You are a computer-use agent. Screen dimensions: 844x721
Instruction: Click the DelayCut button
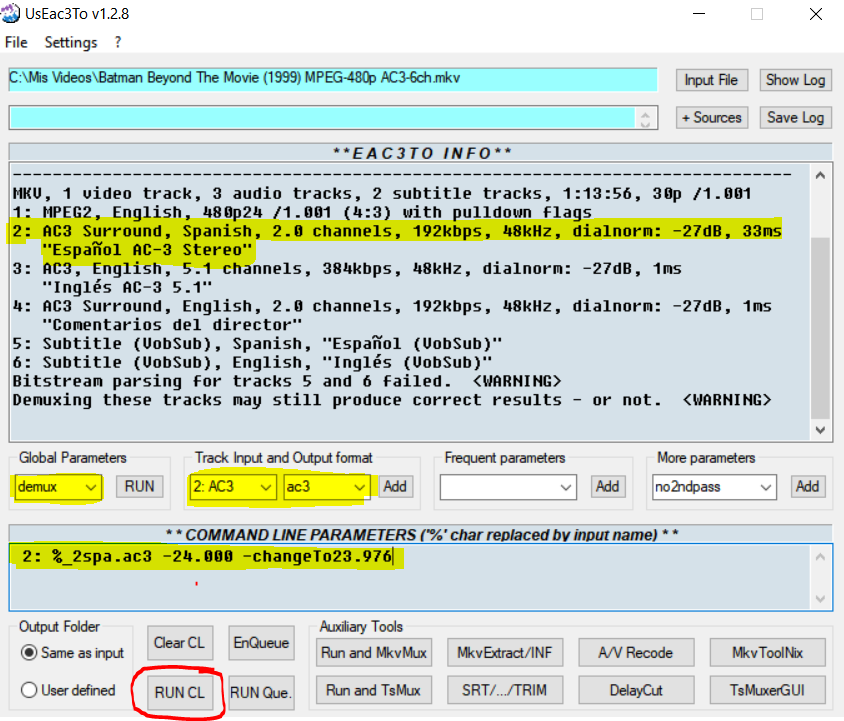click(636, 690)
